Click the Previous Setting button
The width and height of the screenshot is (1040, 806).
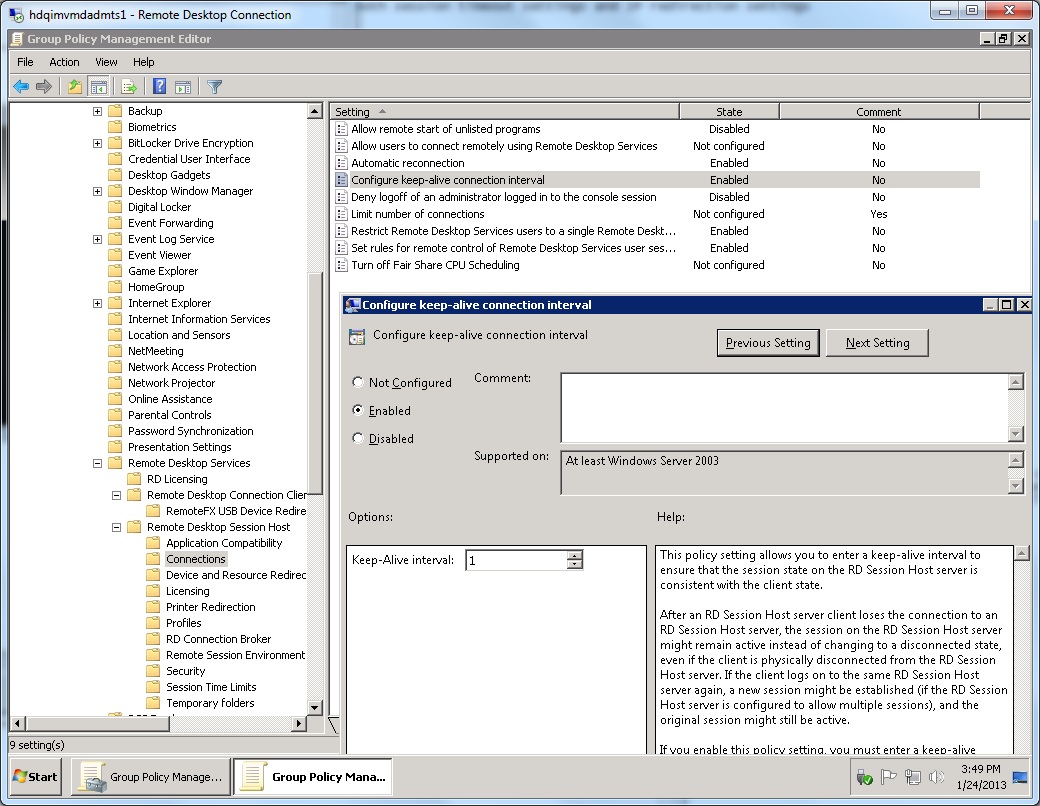(x=768, y=343)
